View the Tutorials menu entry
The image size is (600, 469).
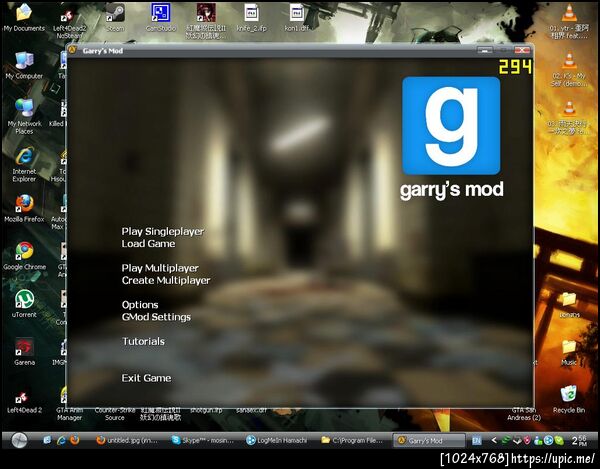pyautogui.click(x=143, y=341)
